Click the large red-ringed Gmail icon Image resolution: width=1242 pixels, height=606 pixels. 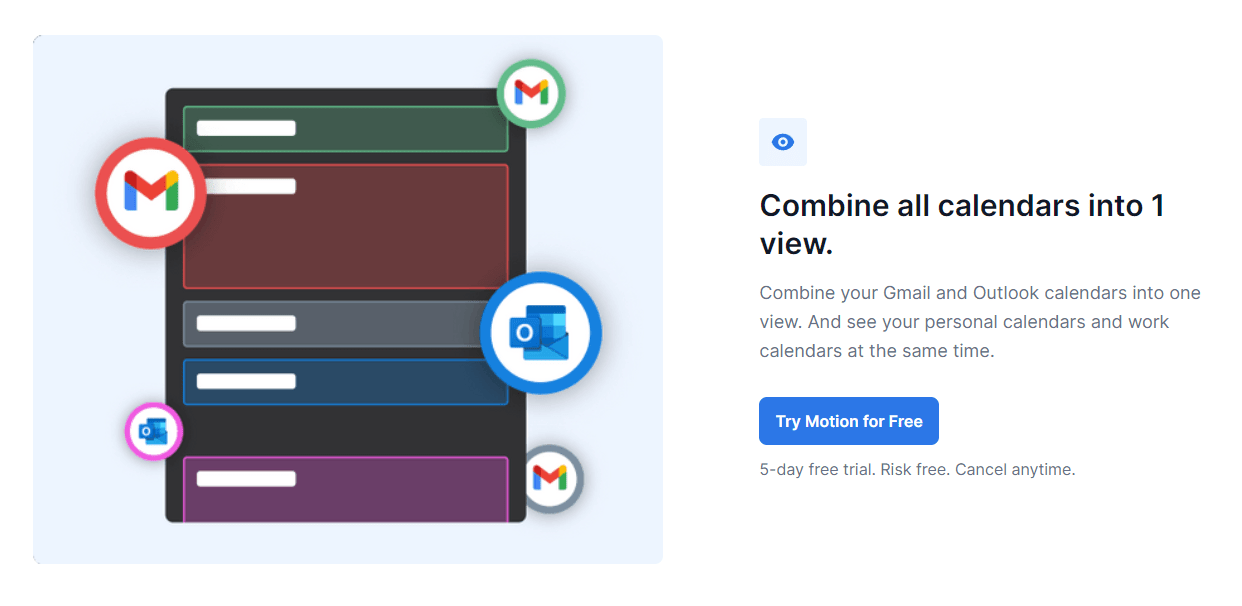150,192
